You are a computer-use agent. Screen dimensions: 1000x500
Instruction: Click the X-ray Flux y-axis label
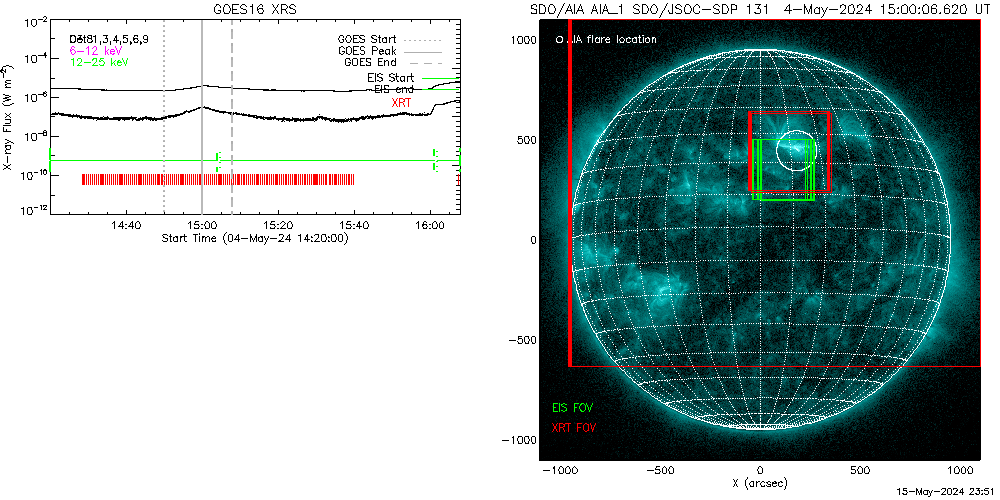(8, 118)
